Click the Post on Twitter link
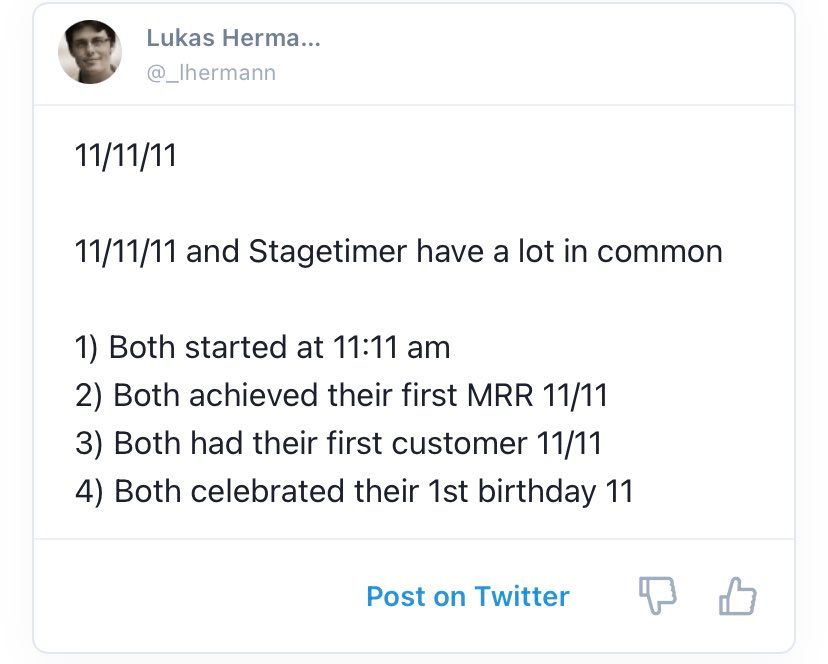The image size is (828, 664). [467, 597]
